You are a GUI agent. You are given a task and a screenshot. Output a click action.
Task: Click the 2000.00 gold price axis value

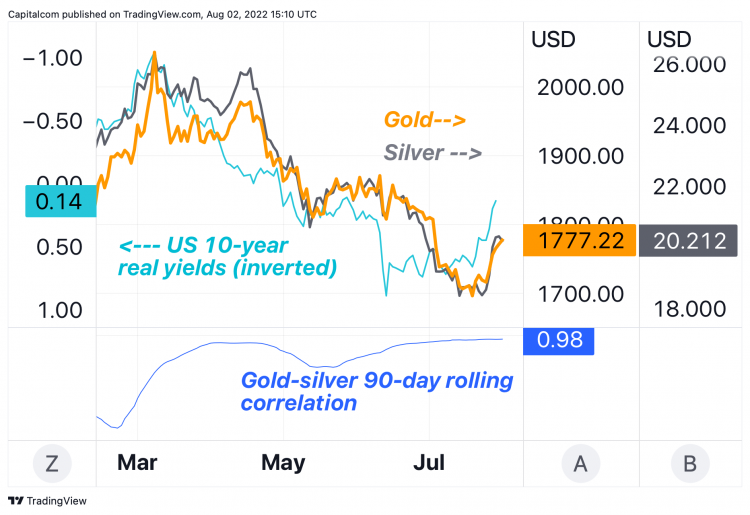click(580, 88)
